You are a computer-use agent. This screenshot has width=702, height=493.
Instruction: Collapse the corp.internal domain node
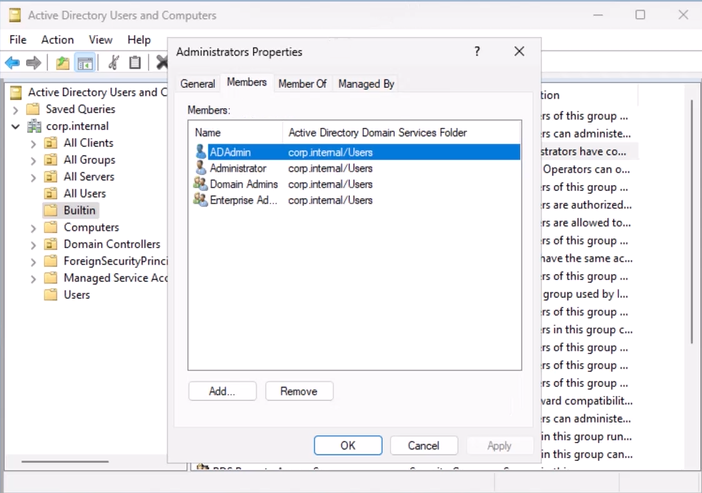16,127
